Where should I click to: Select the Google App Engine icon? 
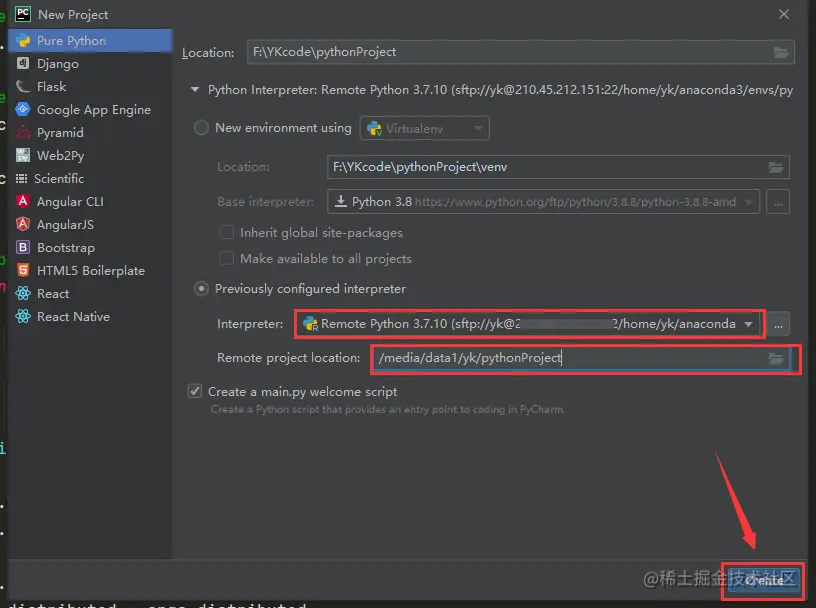point(23,109)
